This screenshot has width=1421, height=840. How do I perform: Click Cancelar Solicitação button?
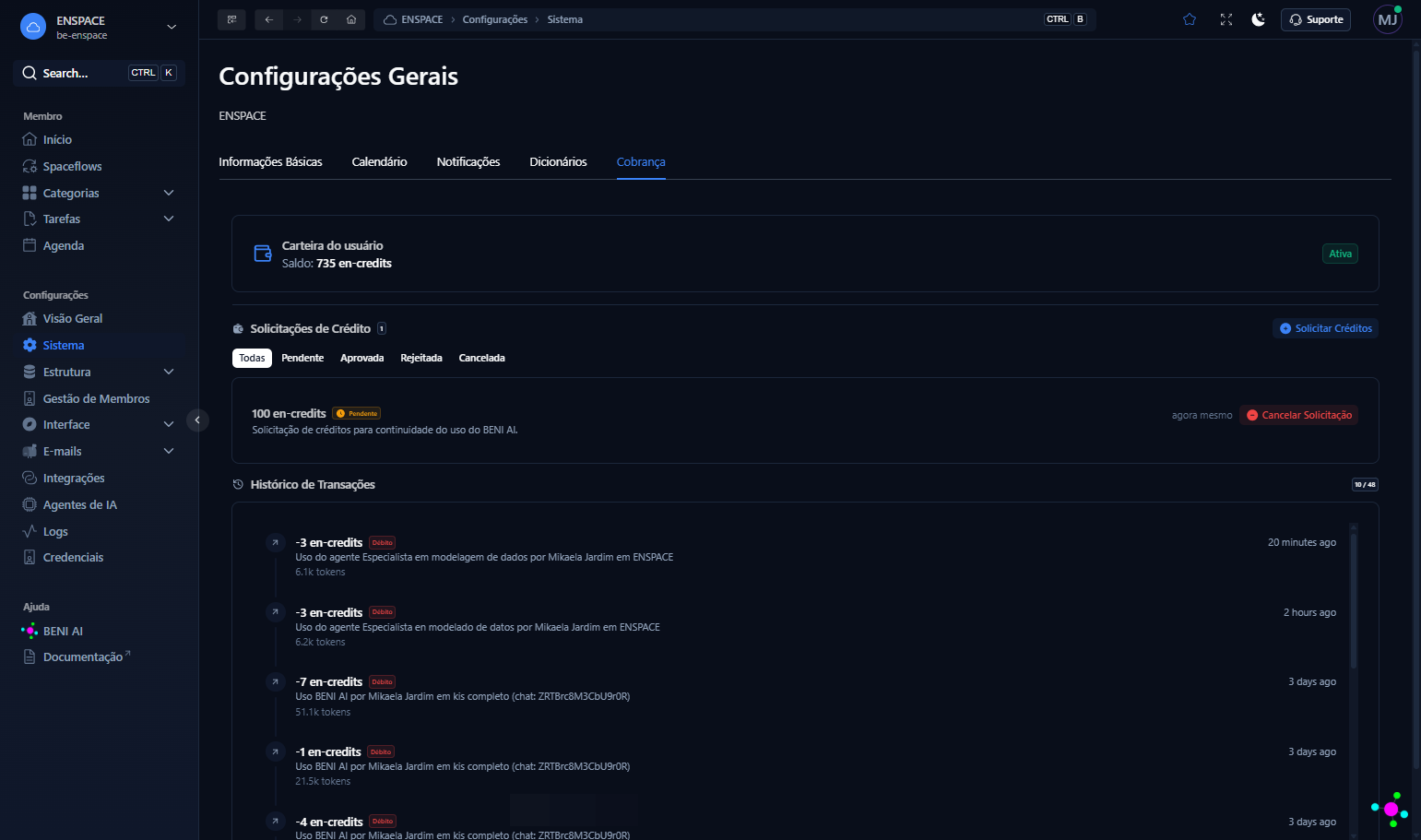point(1298,415)
